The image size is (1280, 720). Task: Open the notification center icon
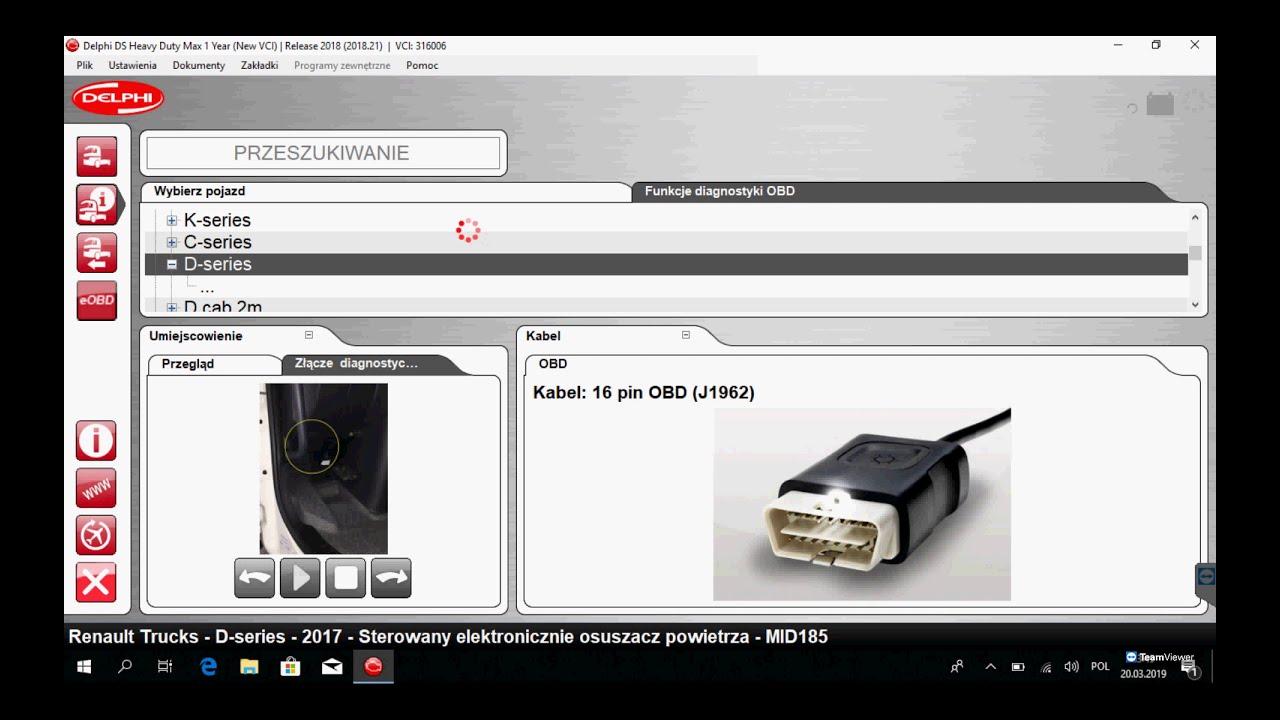click(1189, 669)
